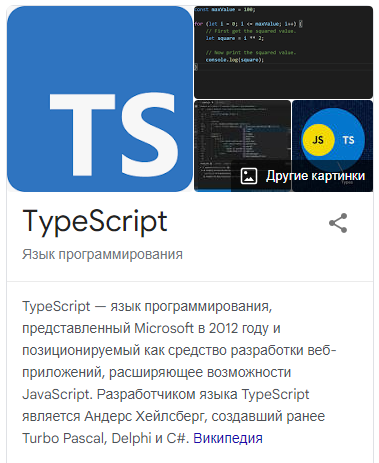The height and width of the screenshot is (463, 379).
Task: Click the Язык программирования subtitle
Action: coord(102,254)
